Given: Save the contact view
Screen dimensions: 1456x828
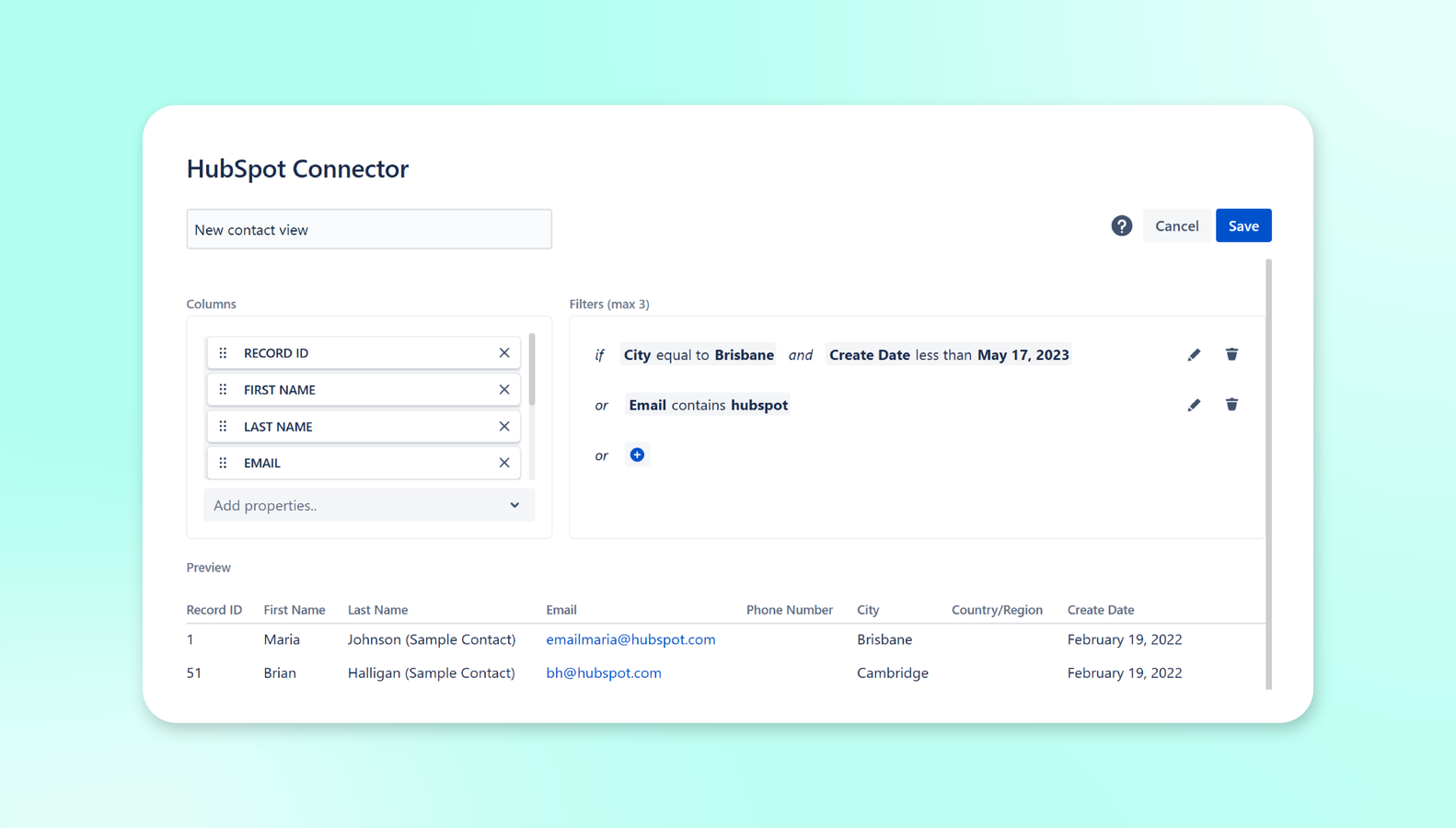Looking at the screenshot, I should 1243,225.
